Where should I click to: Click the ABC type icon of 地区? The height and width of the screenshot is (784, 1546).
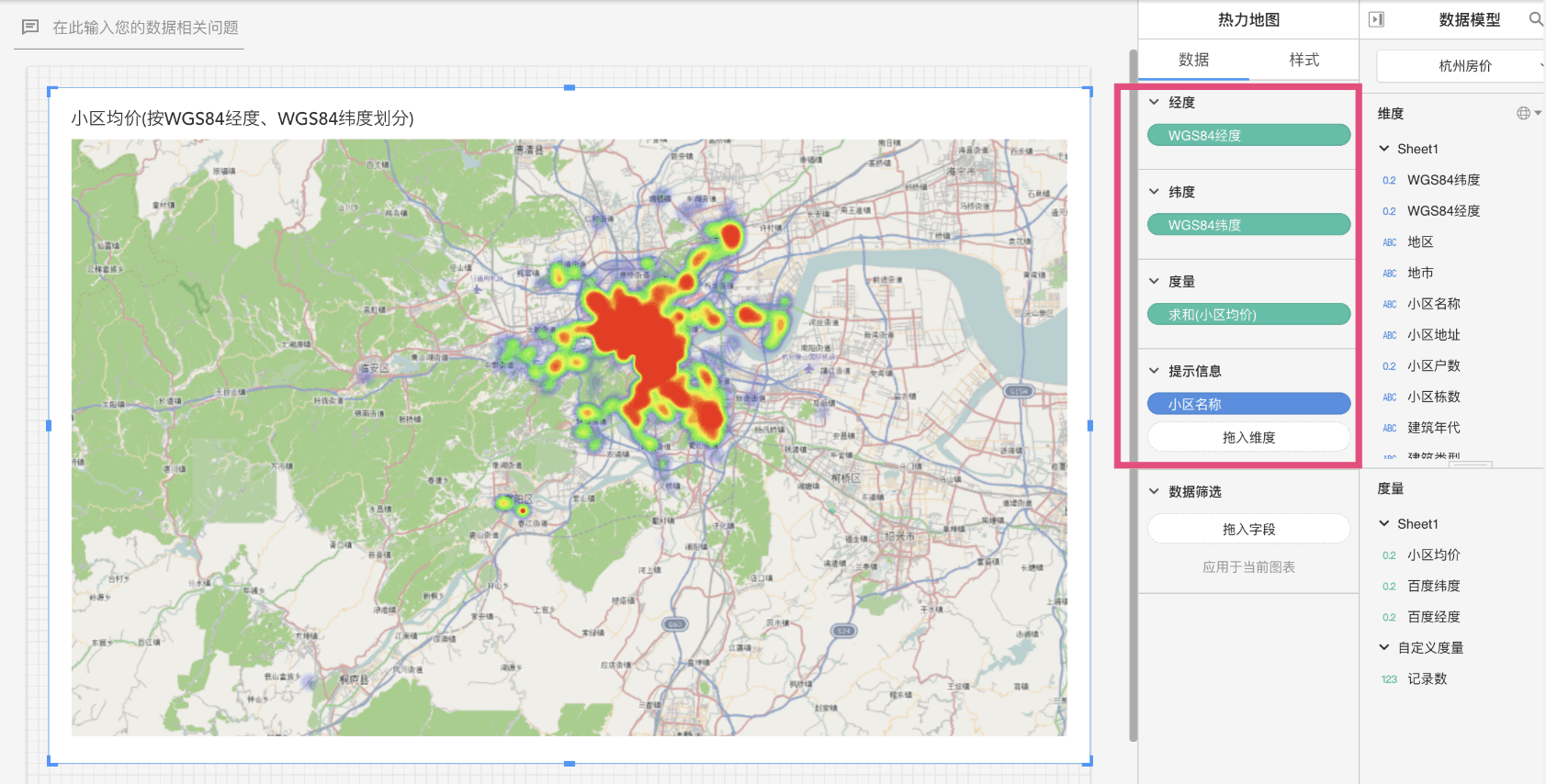[x=1389, y=242]
